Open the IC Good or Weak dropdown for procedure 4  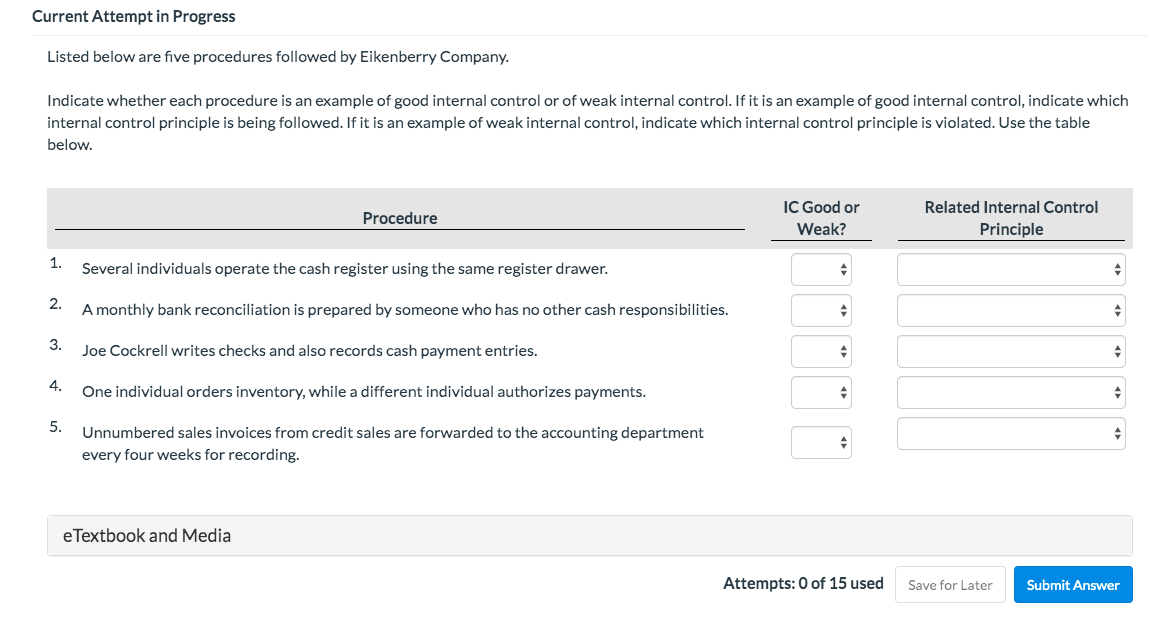820,392
